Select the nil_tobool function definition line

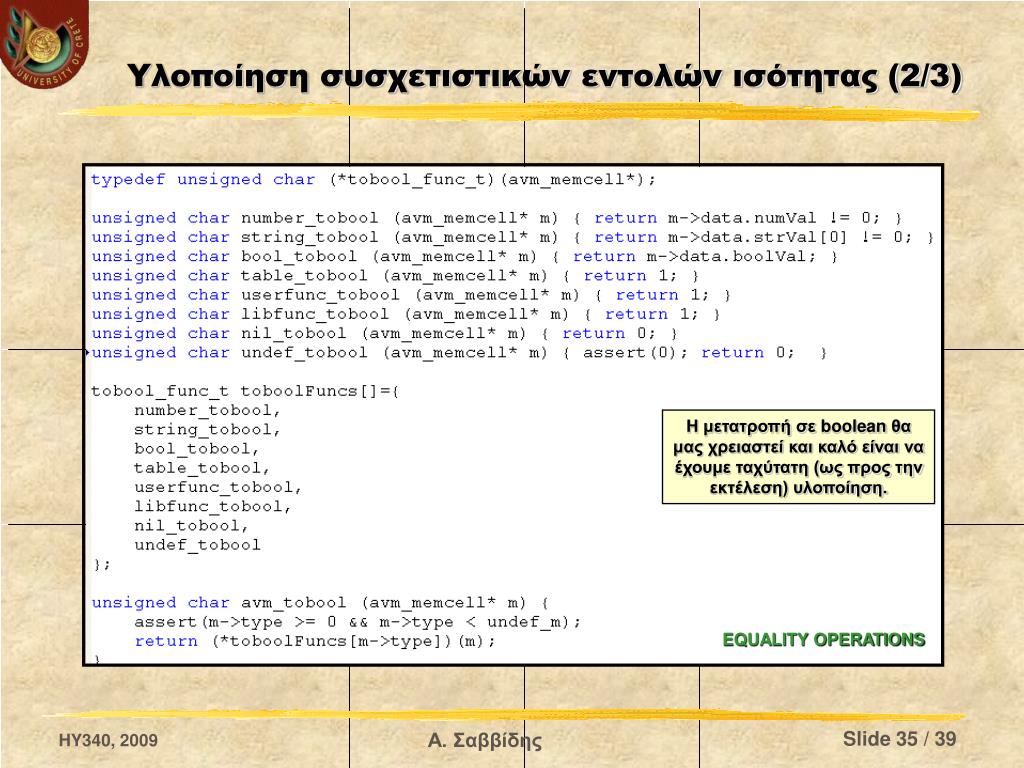pos(384,334)
